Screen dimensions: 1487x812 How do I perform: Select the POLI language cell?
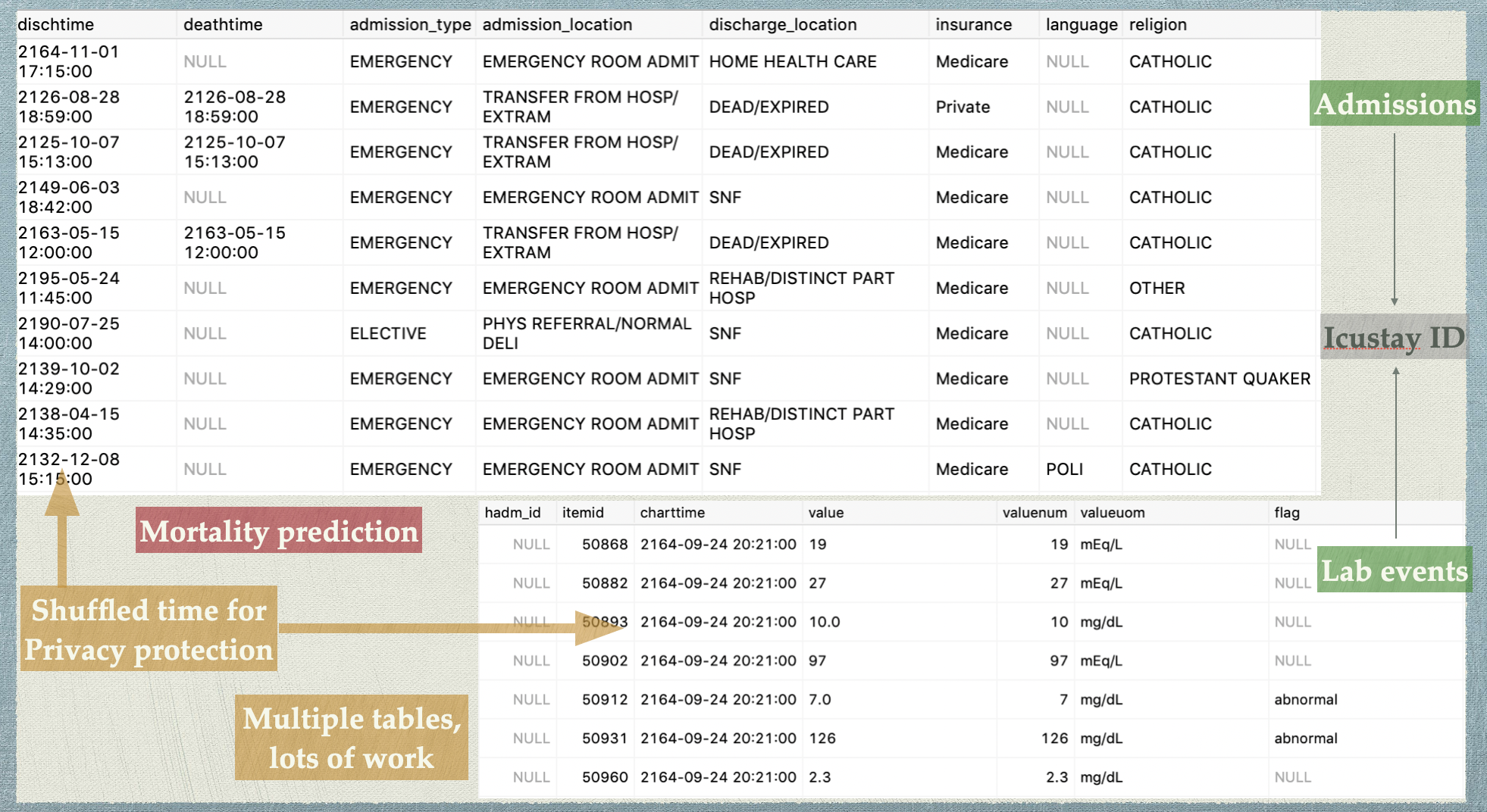pos(1064,470)
